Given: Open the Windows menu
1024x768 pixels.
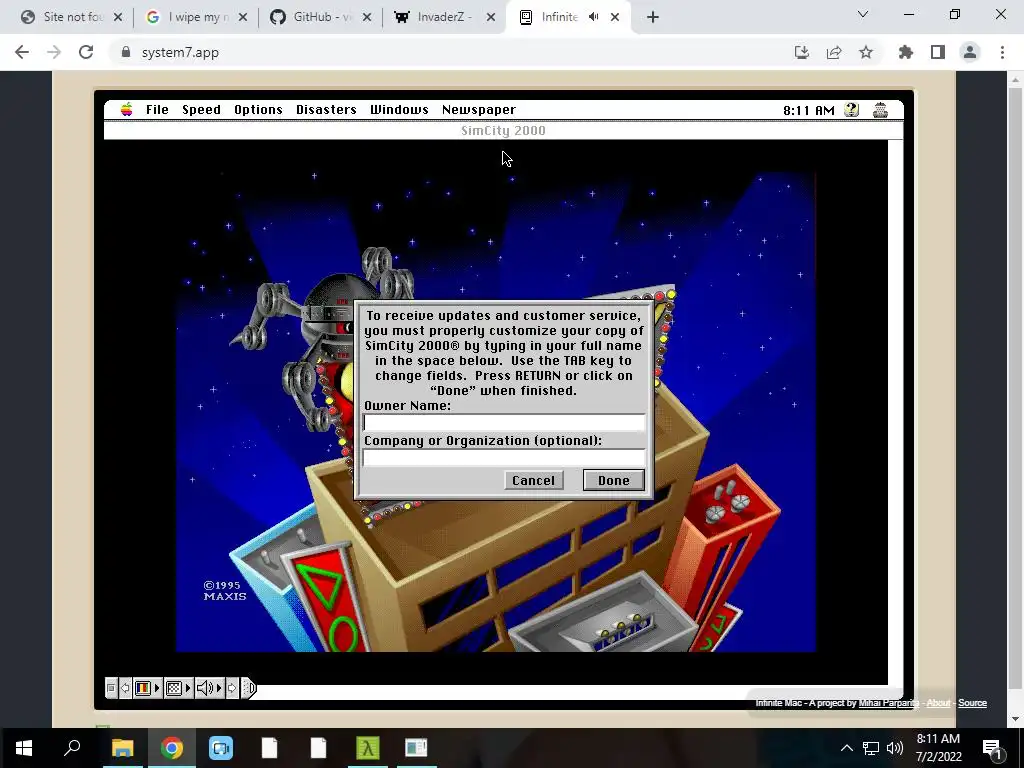Looking at the screenshot, I should (399, 110).
